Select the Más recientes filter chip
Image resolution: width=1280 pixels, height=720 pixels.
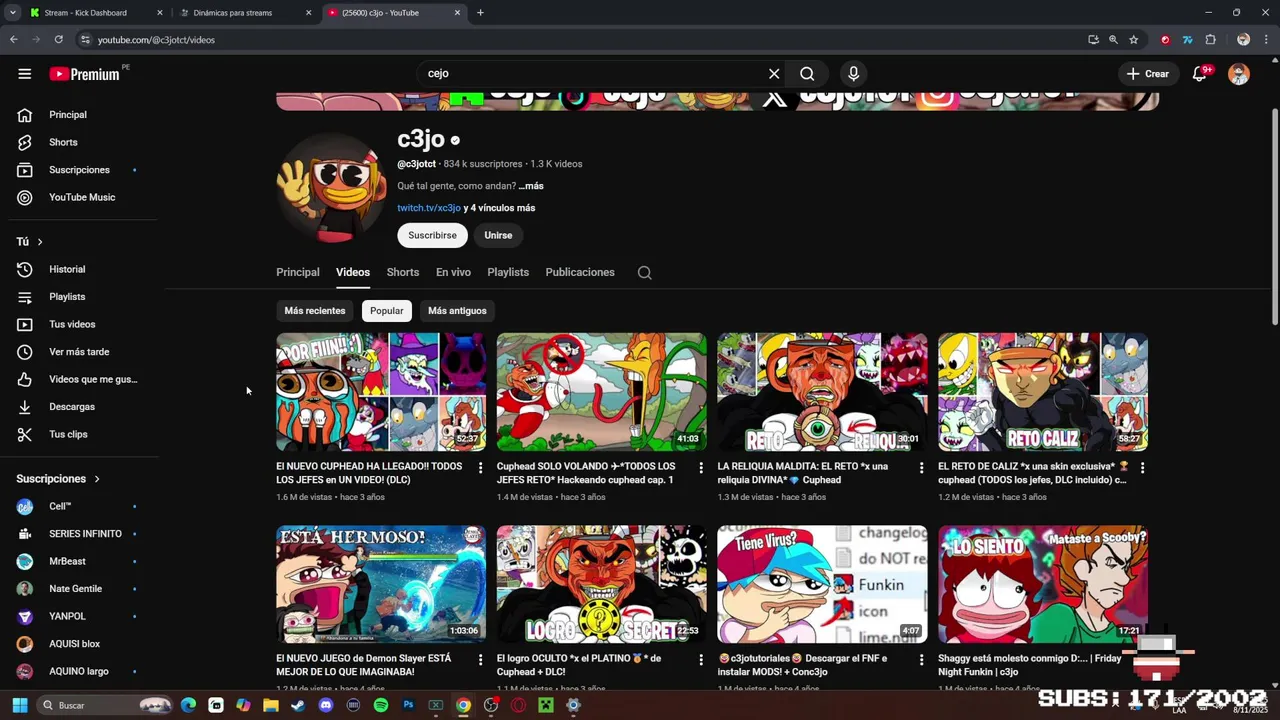[x=315, y=311]
